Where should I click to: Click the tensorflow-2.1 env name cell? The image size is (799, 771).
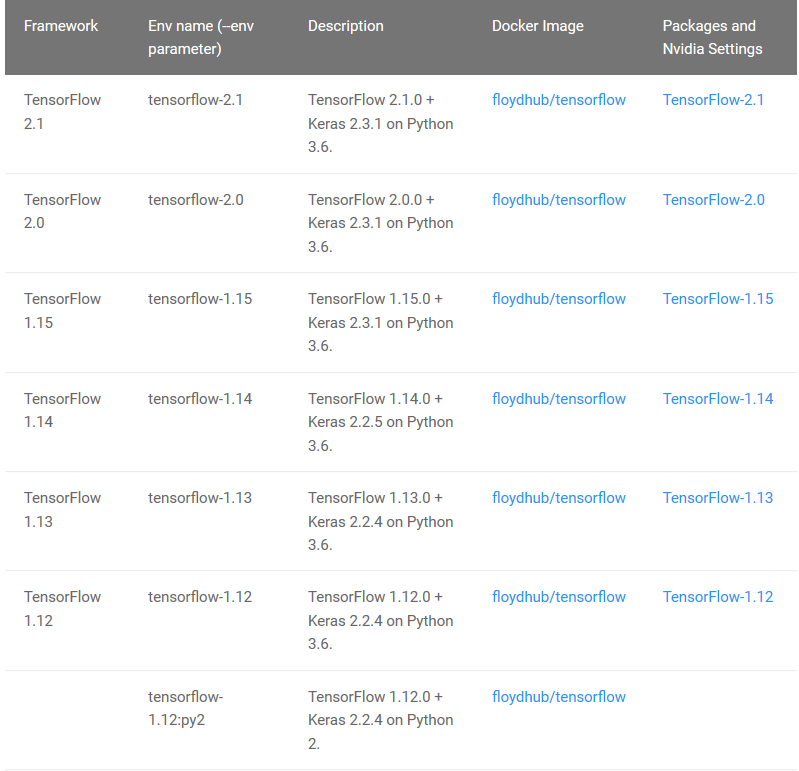[195, 100]
